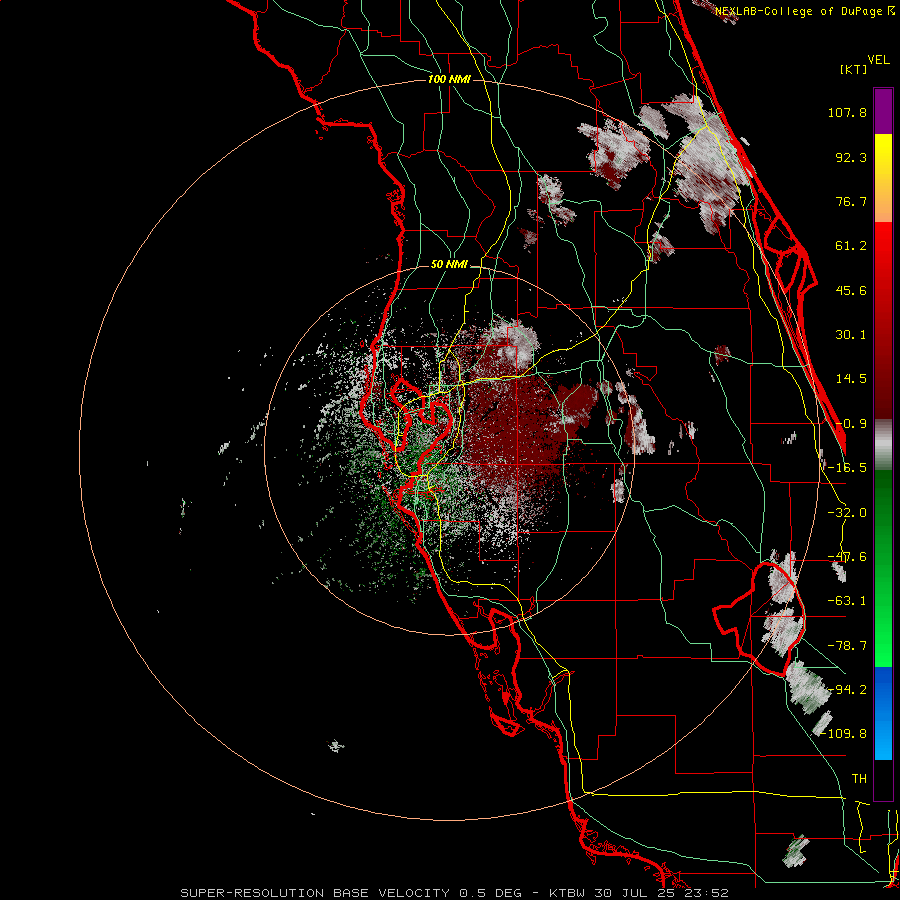
Task: Select the -94.2 scale value
Action: (x=847, y=690)
